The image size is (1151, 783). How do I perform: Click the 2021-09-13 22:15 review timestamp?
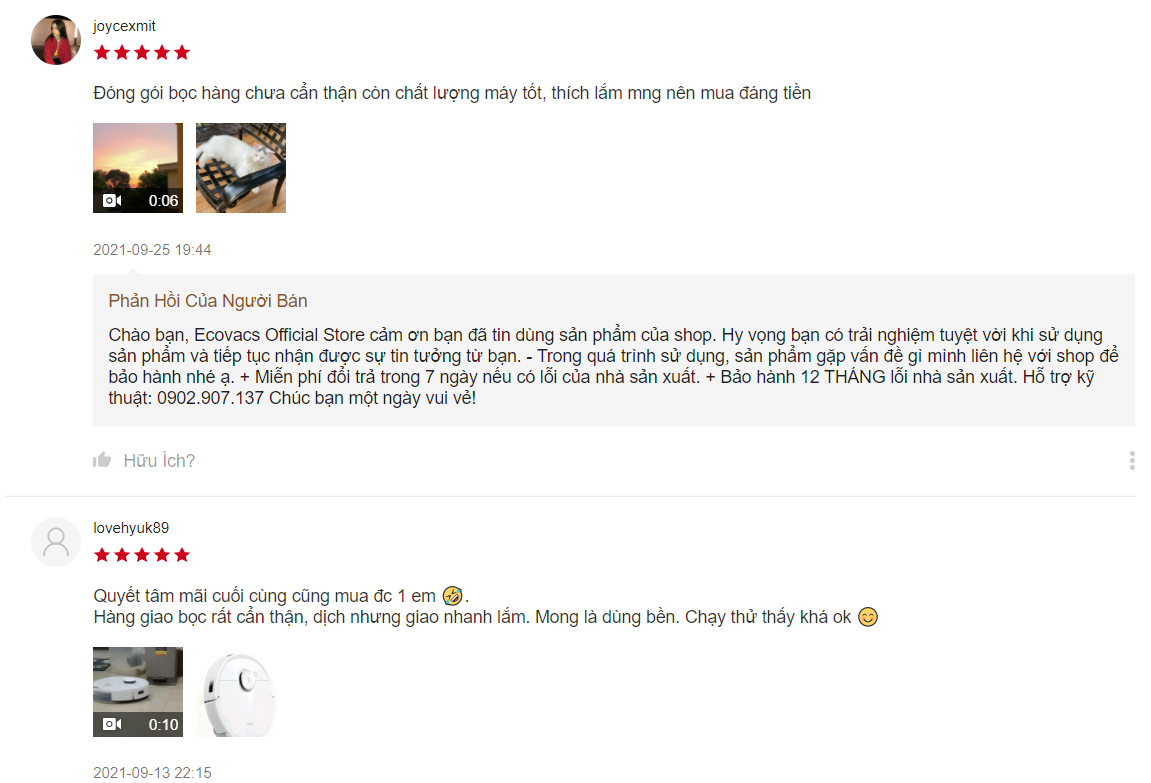[x=152, y=773]
